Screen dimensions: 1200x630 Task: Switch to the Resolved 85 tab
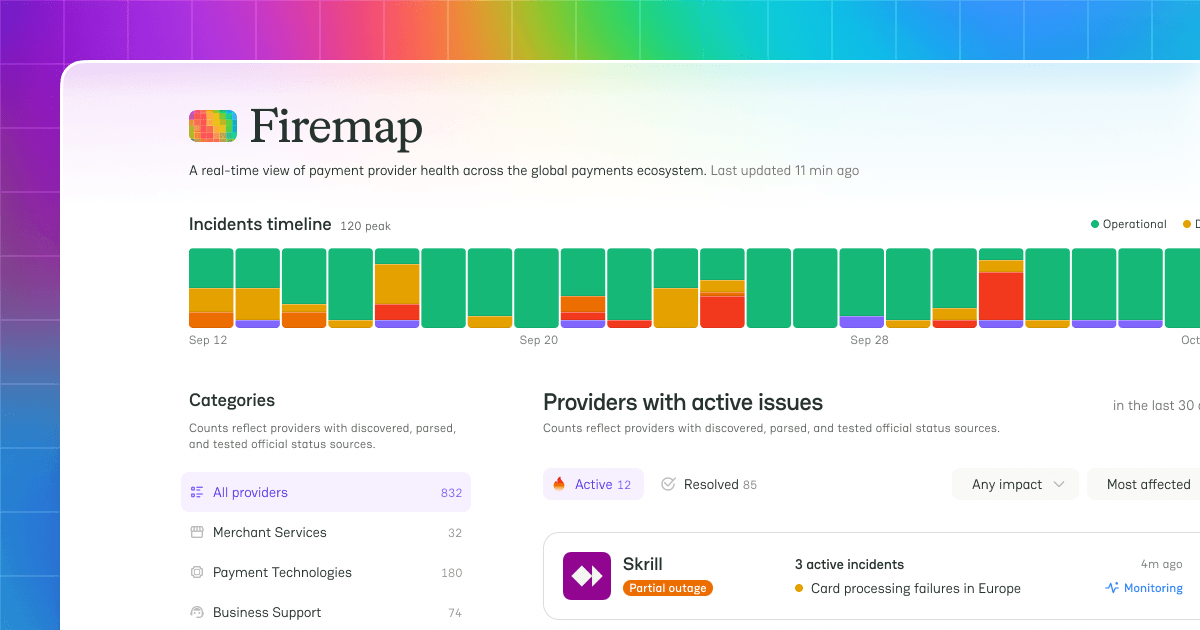pyautogui.click(x=709, y=484)
